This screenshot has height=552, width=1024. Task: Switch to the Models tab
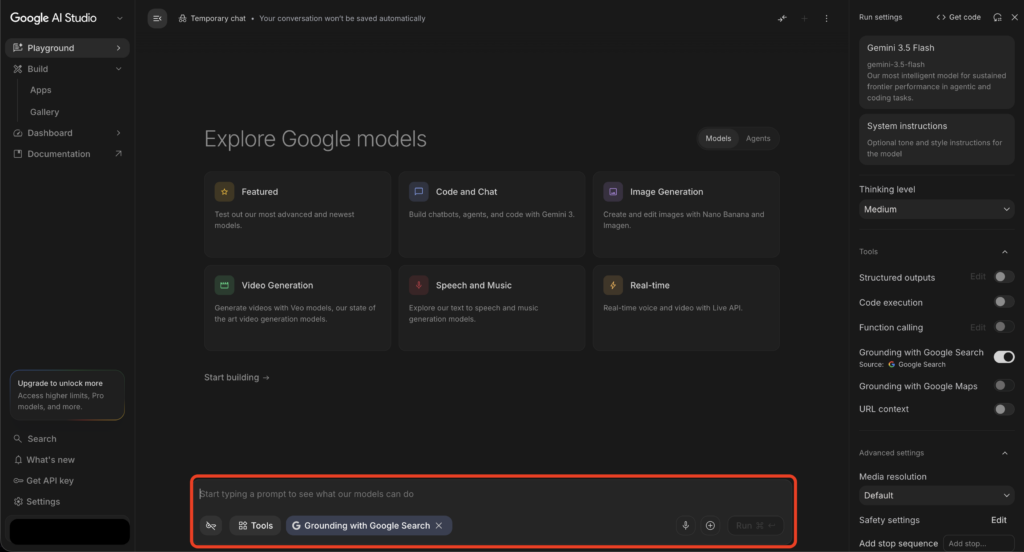coord(718,138)
